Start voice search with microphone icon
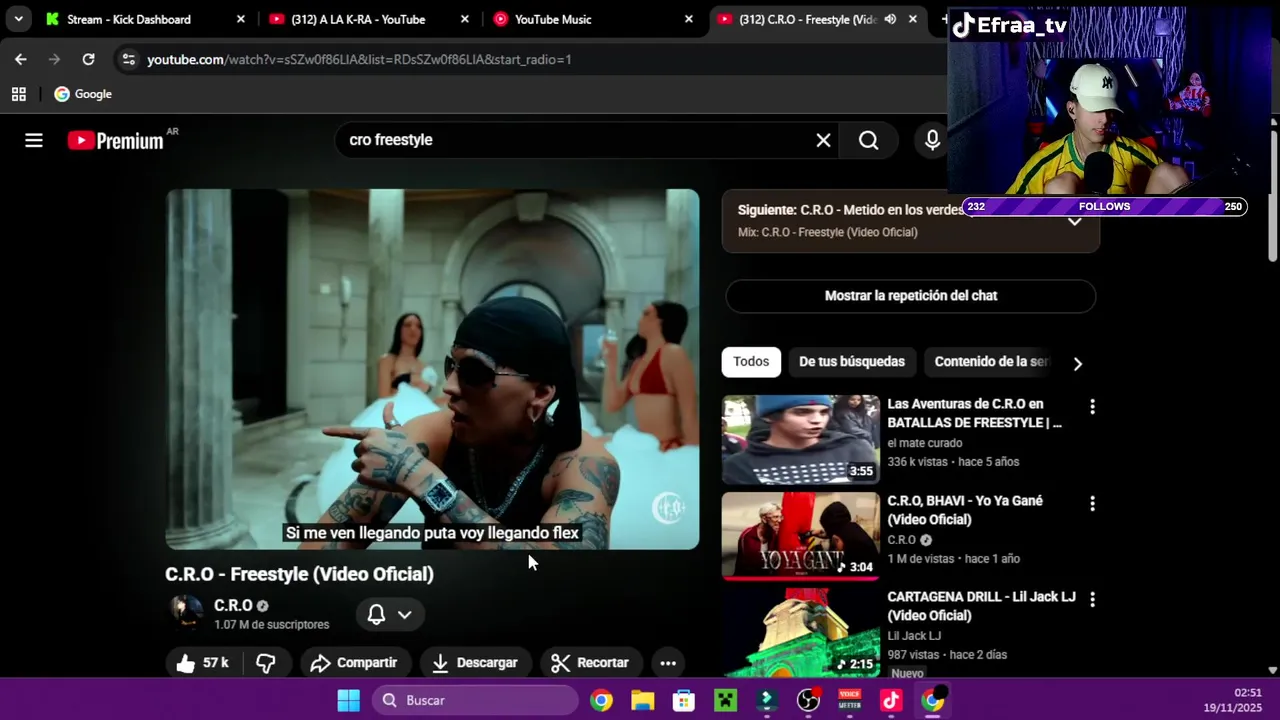Viewport: 1280px width, 720px height. pos(932,140)
